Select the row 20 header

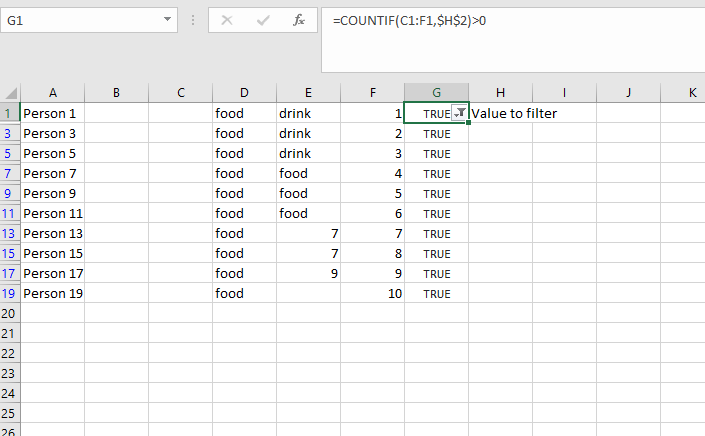click(x=10, y=313)
